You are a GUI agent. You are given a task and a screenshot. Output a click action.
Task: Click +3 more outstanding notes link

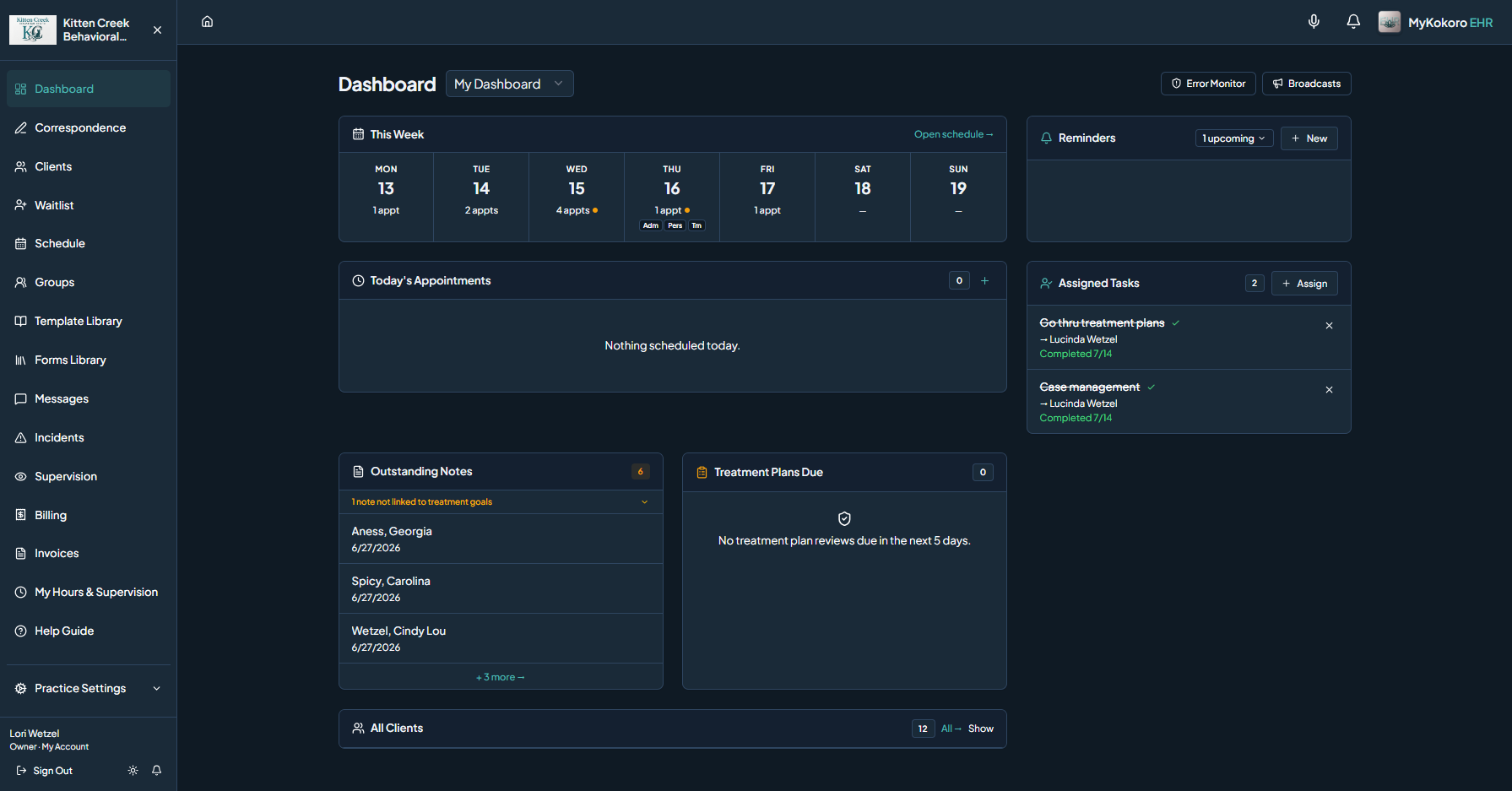501,677
